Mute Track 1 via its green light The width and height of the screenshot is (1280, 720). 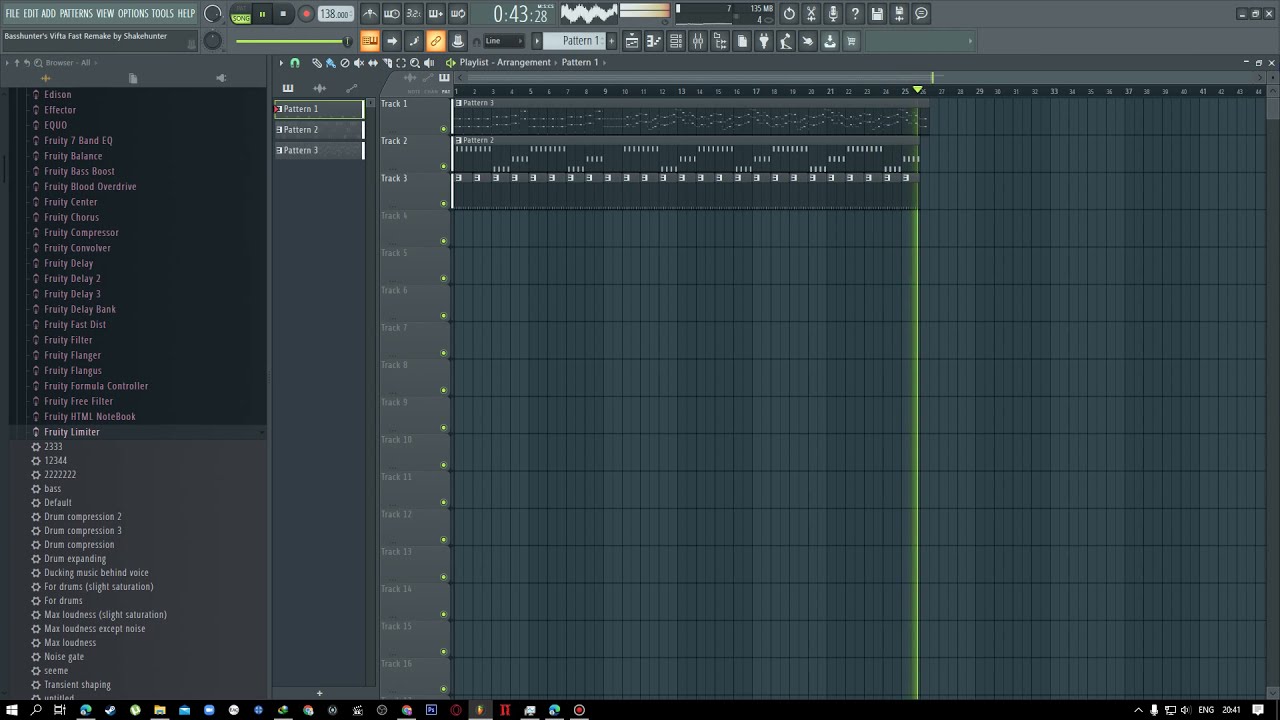pos(444,129)
